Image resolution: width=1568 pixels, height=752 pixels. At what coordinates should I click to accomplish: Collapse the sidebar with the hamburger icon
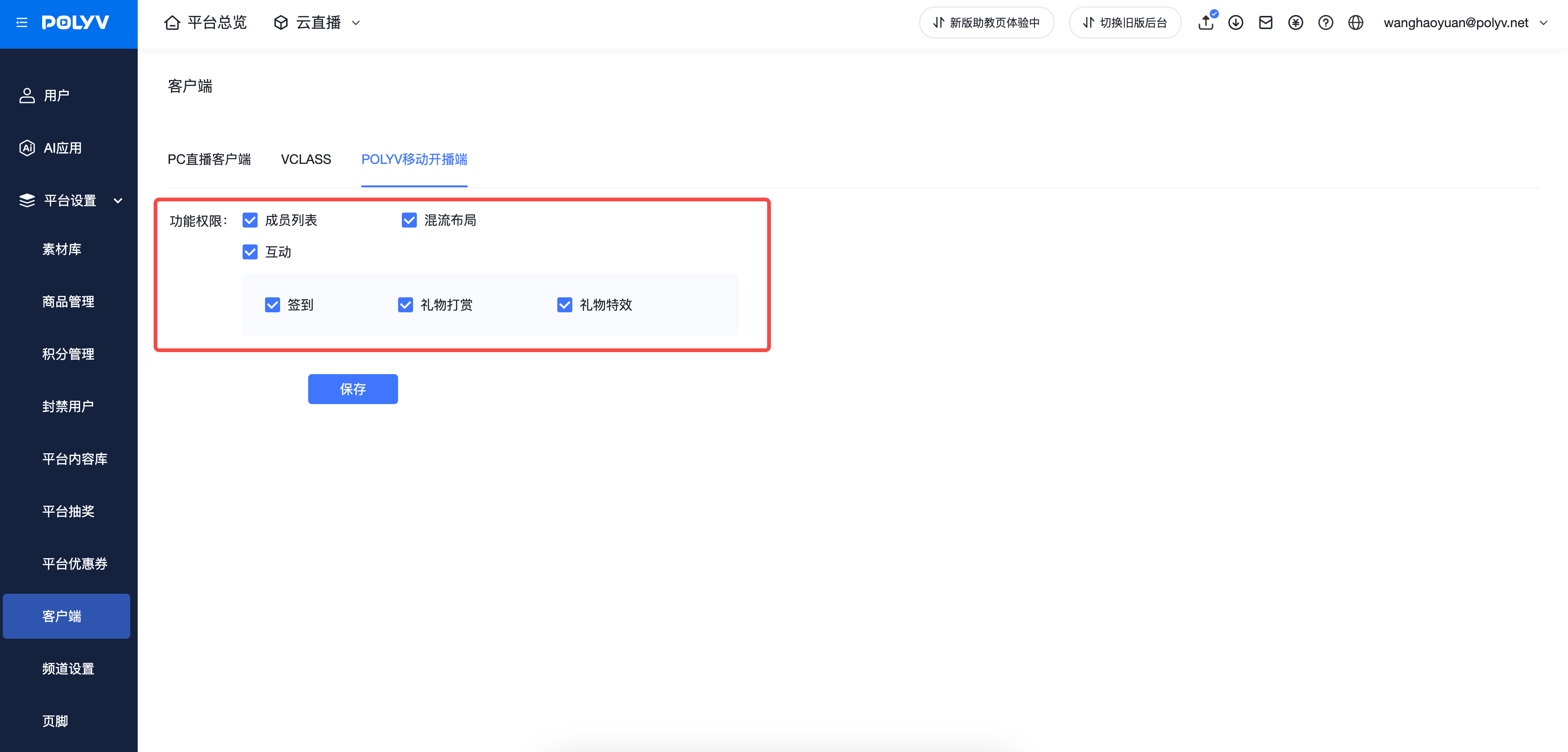click(x=22, y=23)
